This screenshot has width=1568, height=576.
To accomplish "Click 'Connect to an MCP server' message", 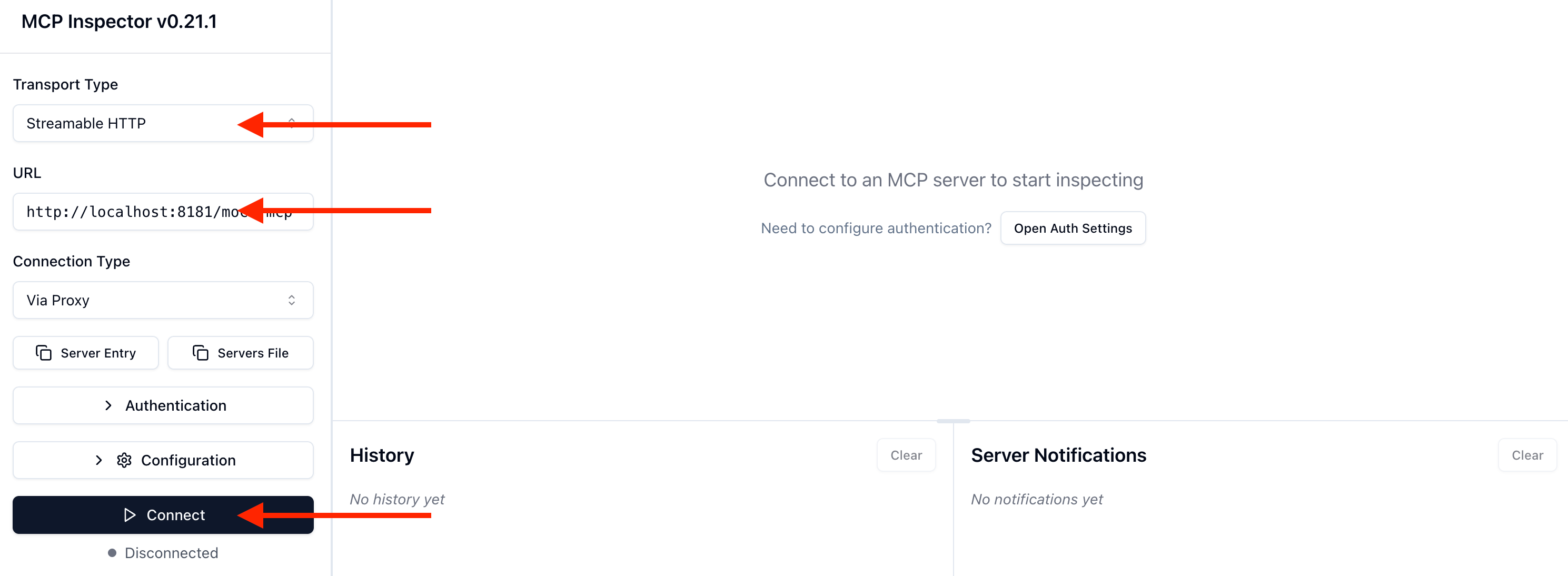I will click(953, 180).
